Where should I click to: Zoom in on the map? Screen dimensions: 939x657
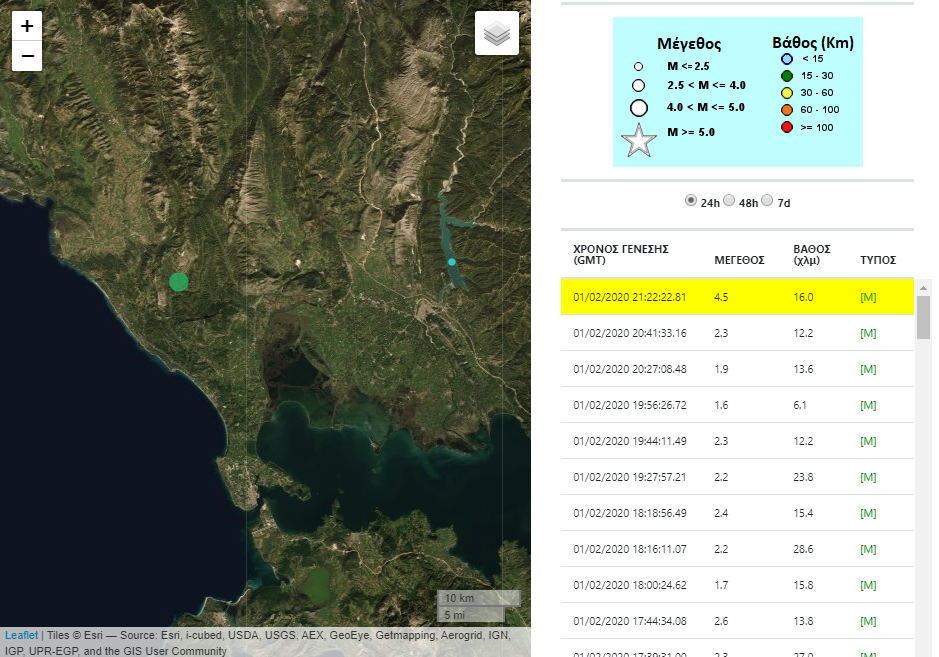pos(27,26)
